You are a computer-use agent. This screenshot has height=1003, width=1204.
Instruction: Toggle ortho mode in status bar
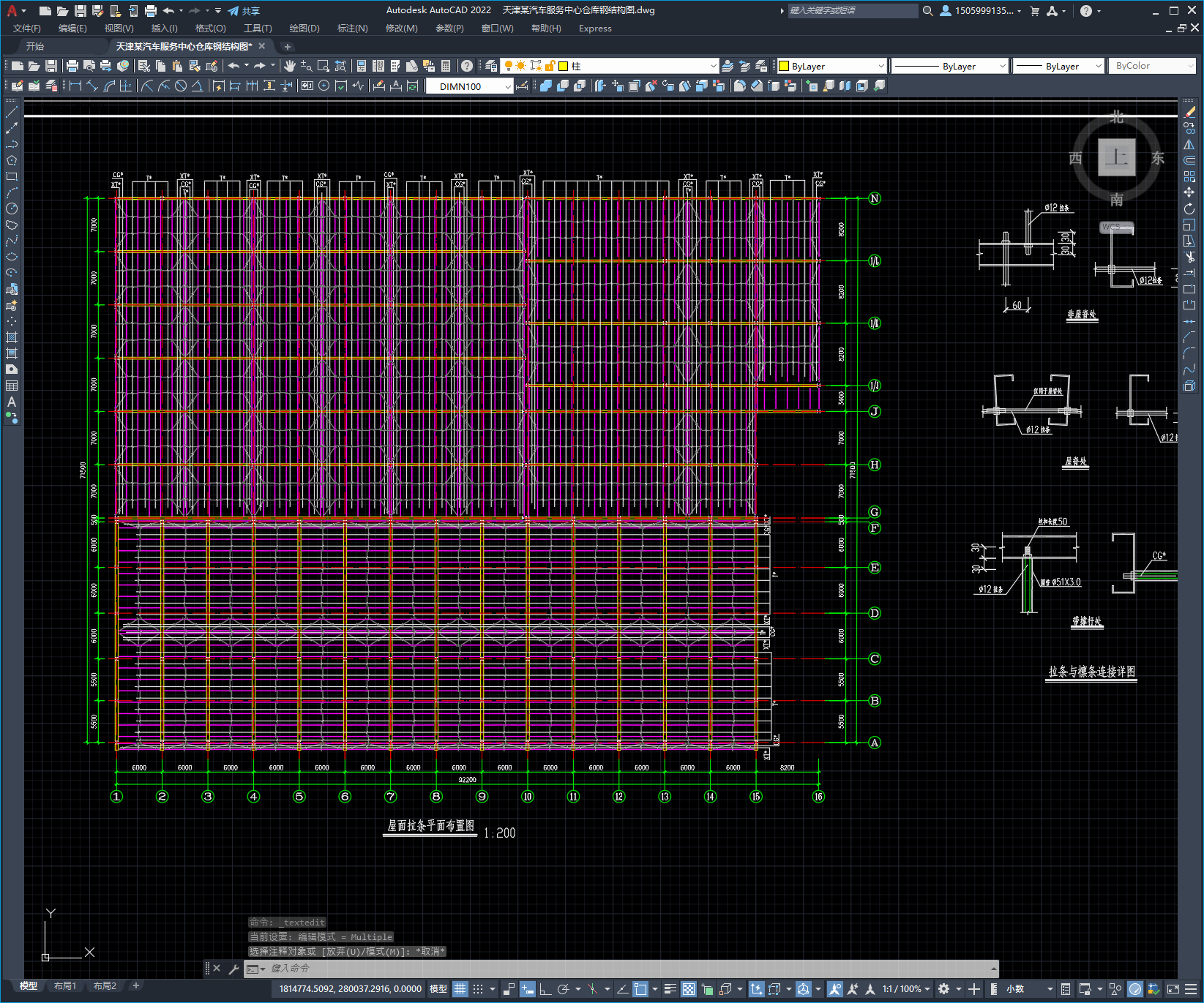point(545,989)
